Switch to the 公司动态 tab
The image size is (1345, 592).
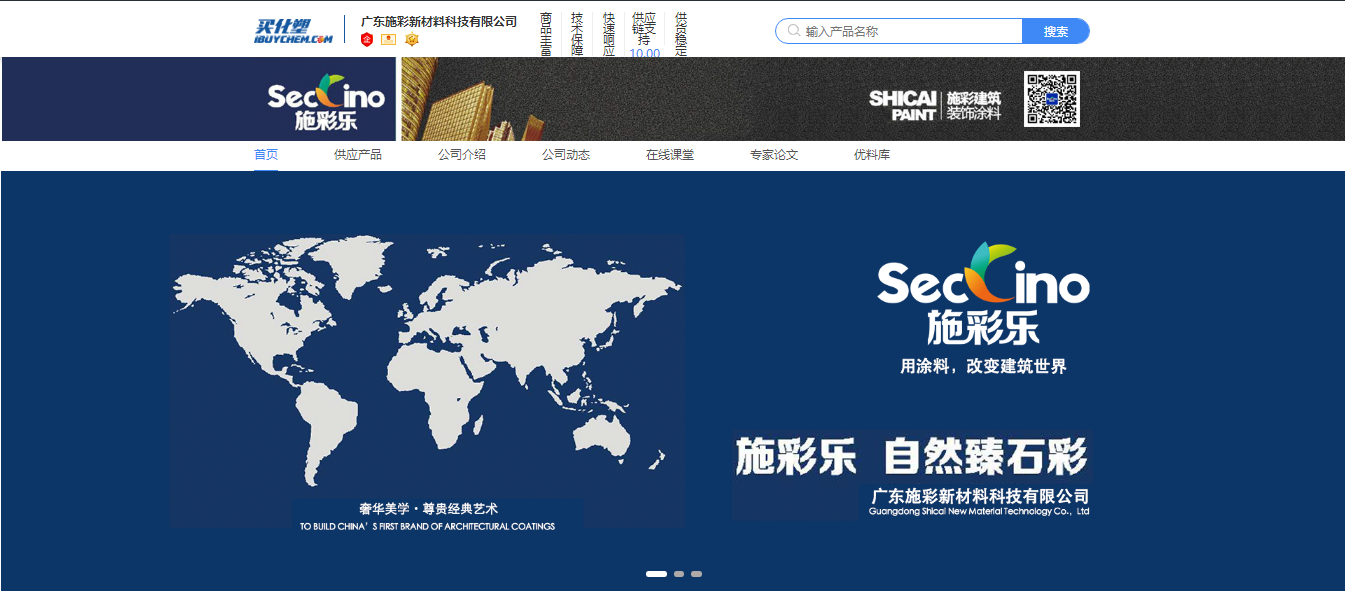click(566, 155)
